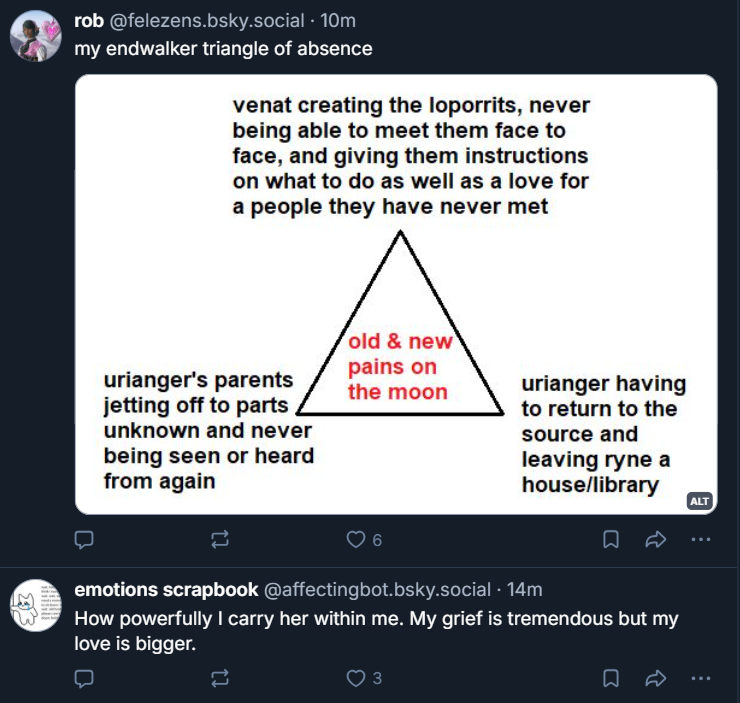Image resolution: width=740 pixels, height=703 pixels.
Task: Repost rob's endwalker triangle post
Action: pos(220,540)
